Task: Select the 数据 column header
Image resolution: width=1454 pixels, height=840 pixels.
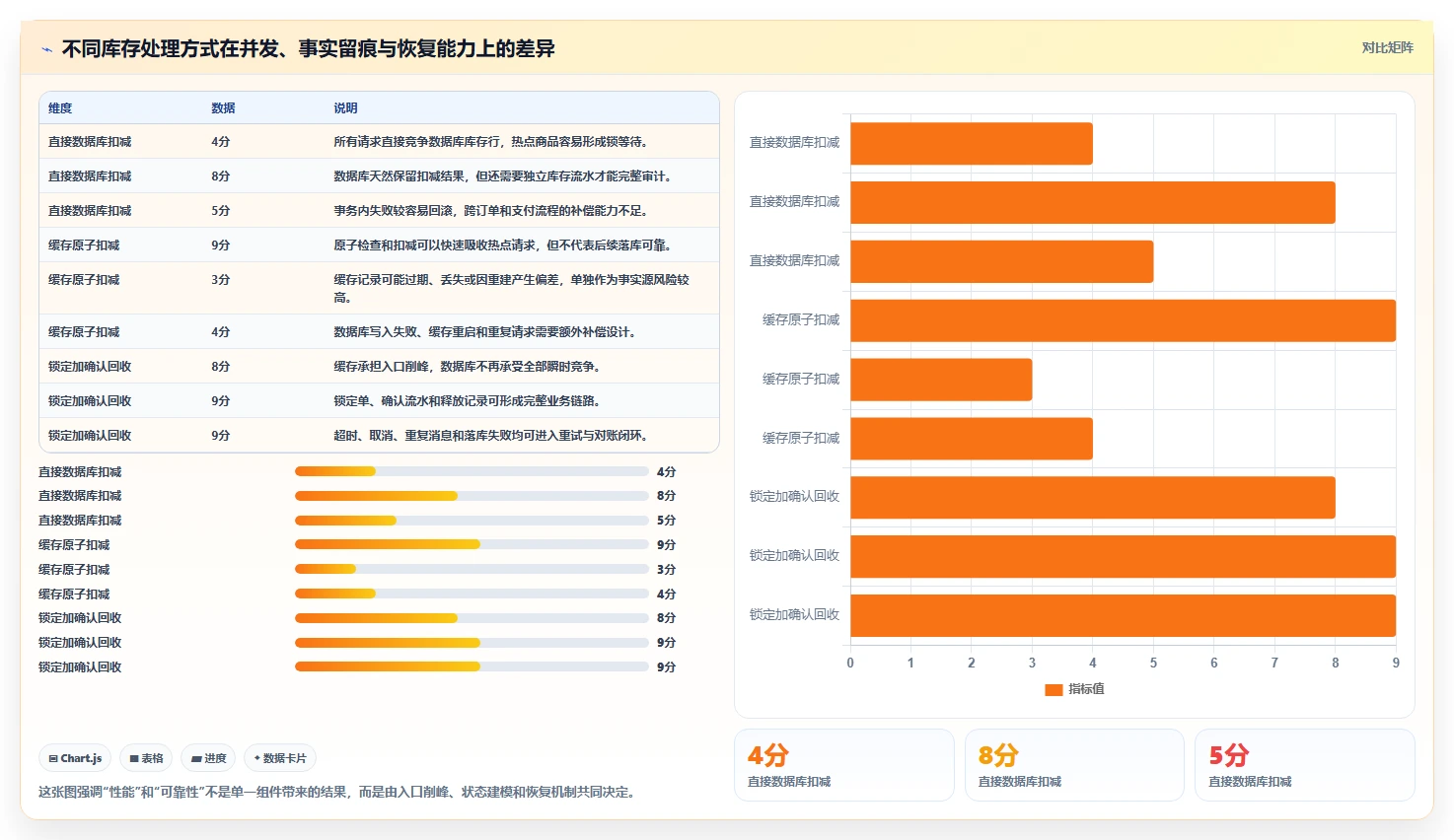Action: coord(223,108)
